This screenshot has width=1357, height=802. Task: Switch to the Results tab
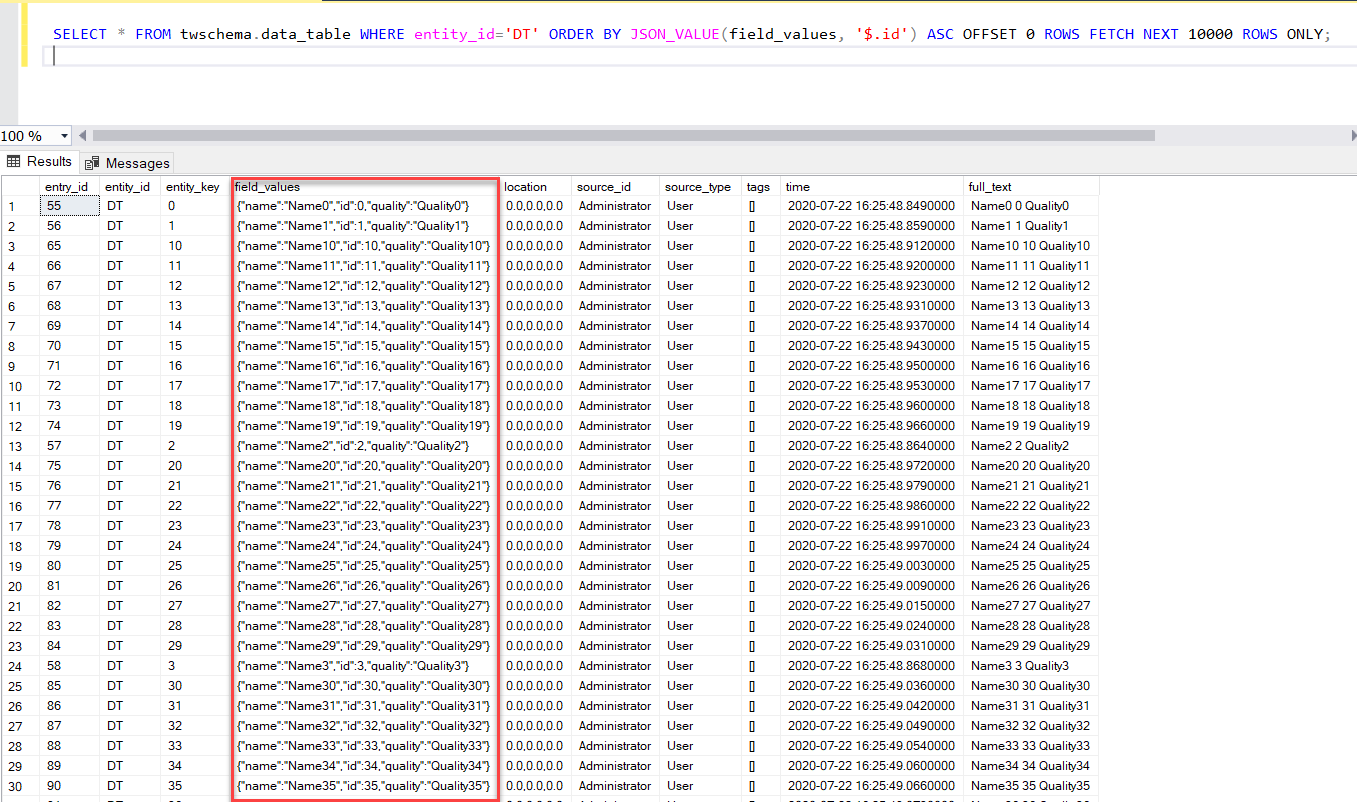pos(40,162)
